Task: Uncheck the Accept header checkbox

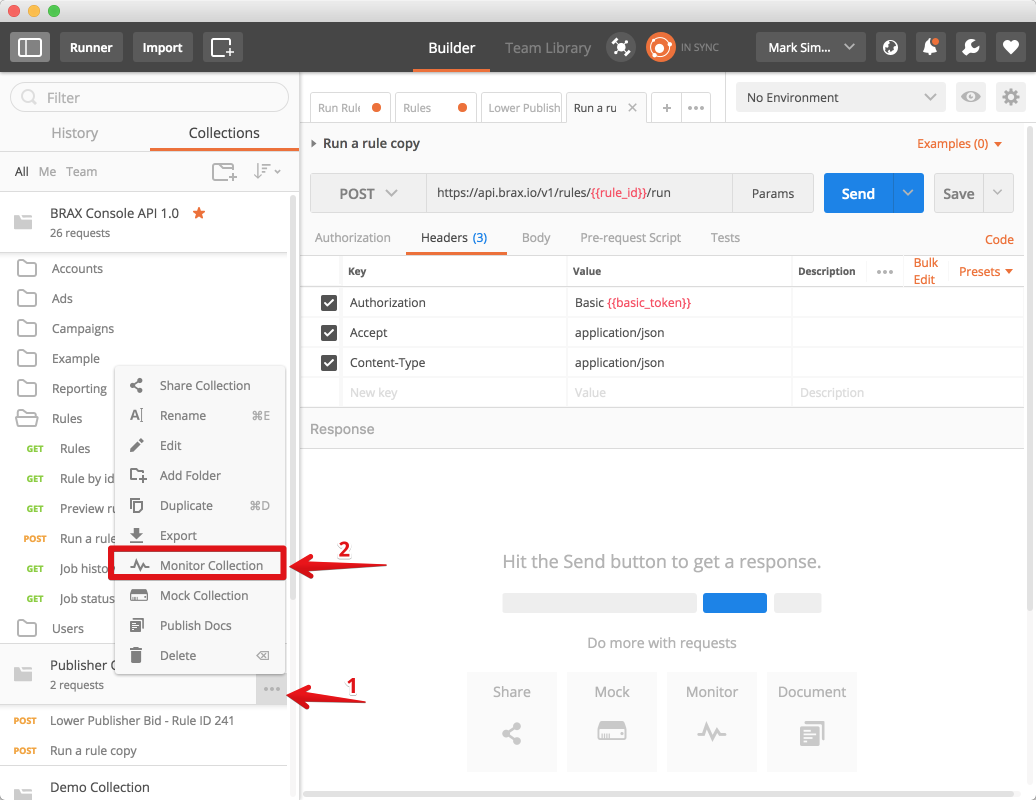Action: 329,333
